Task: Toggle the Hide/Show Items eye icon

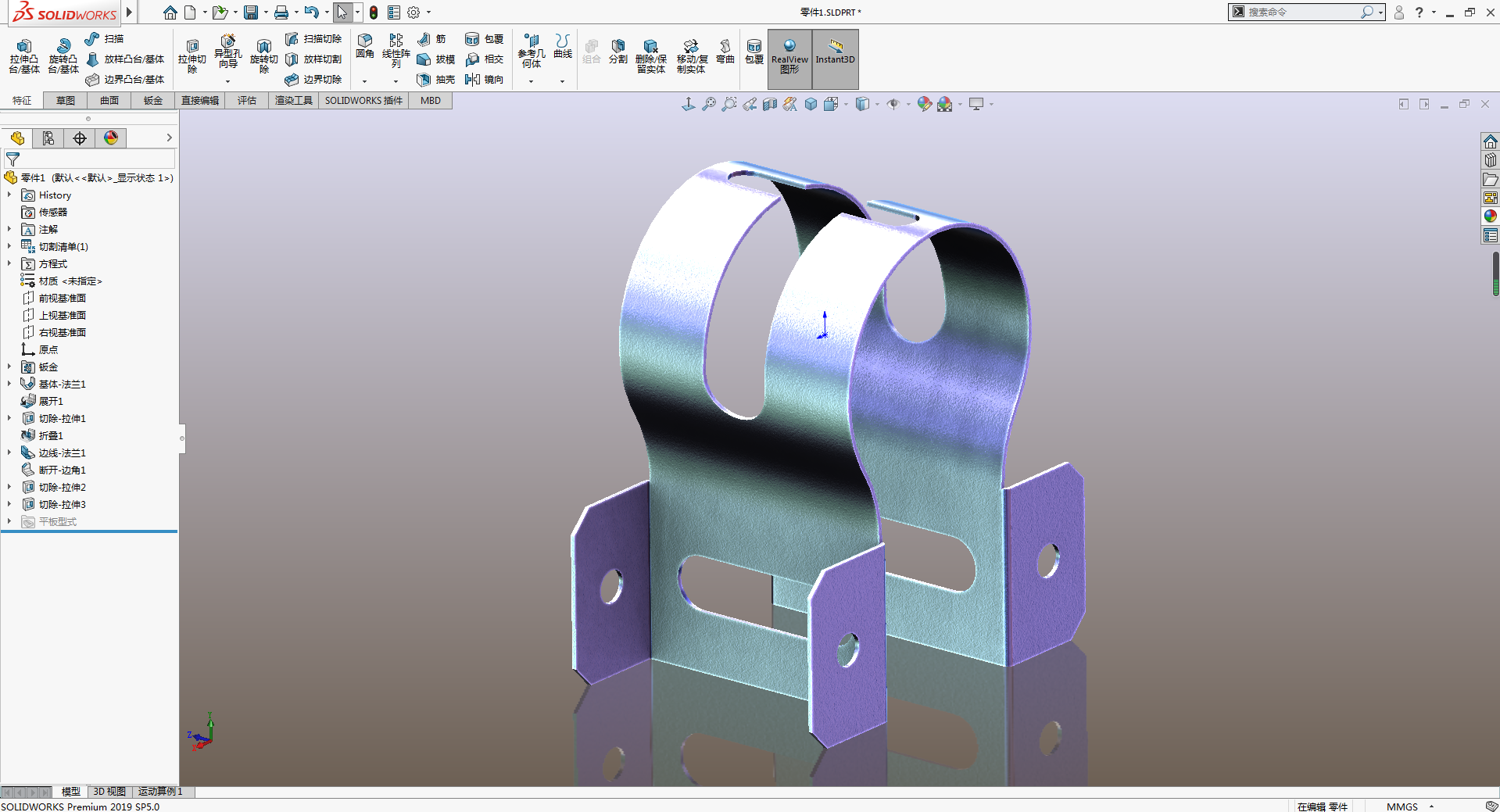Action: pyautogui.click(x=893, y=104)
